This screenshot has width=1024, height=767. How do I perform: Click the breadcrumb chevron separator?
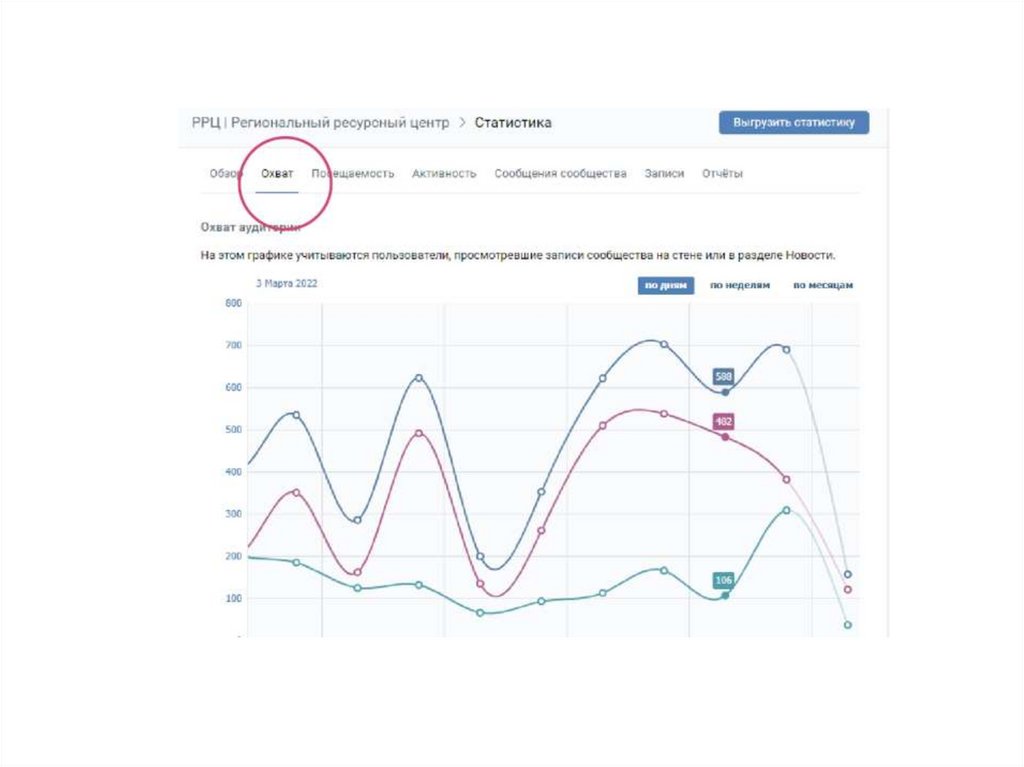tap(462, 122)
